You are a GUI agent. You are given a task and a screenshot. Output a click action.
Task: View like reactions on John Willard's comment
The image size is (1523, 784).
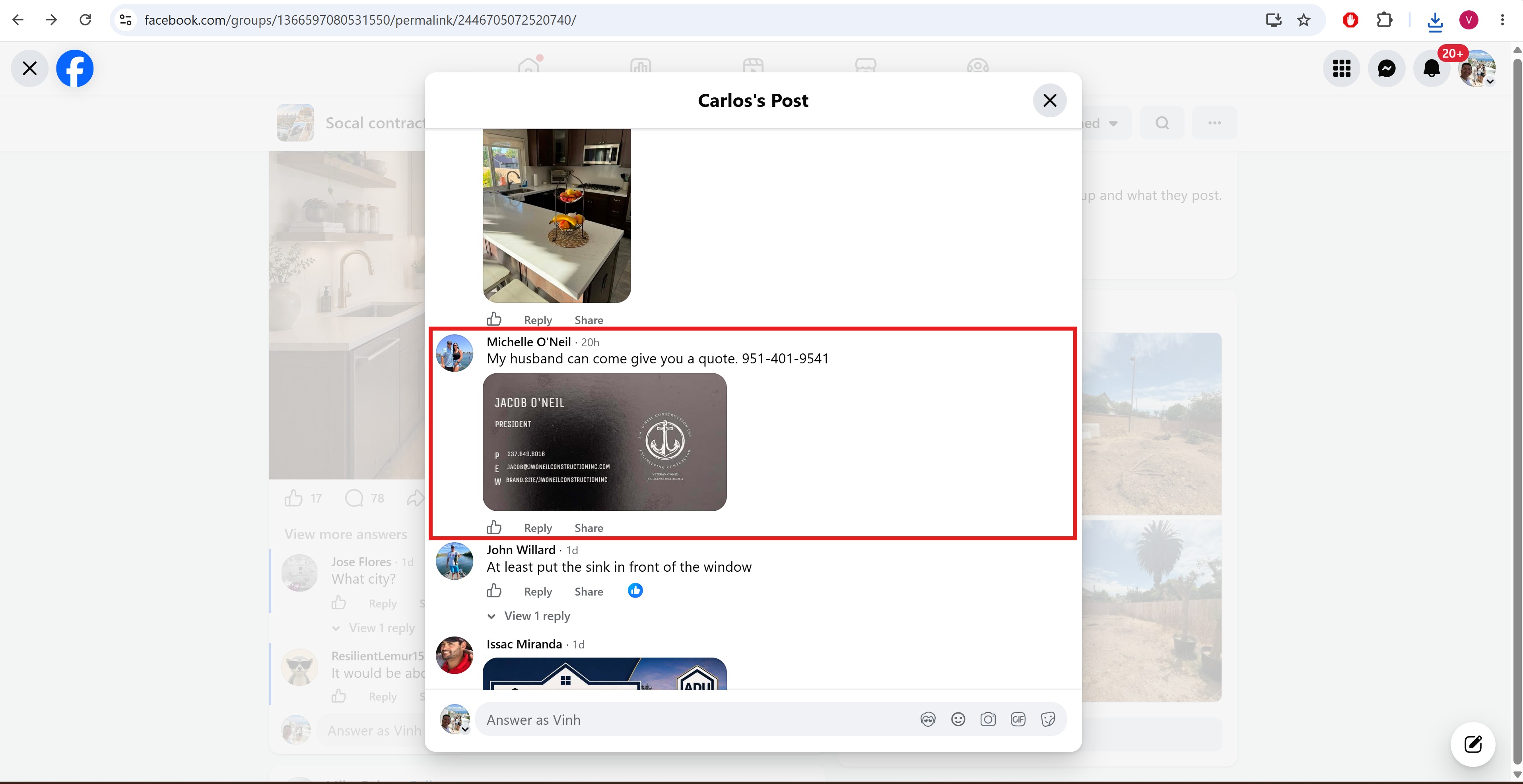(635, 590)
